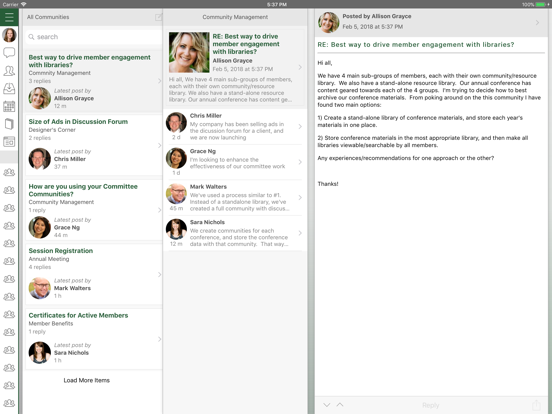Viewport: 552px width, 414px height.
Task: Open 'How are you using your Committee Communities?' thread
Action: [94, 210]
